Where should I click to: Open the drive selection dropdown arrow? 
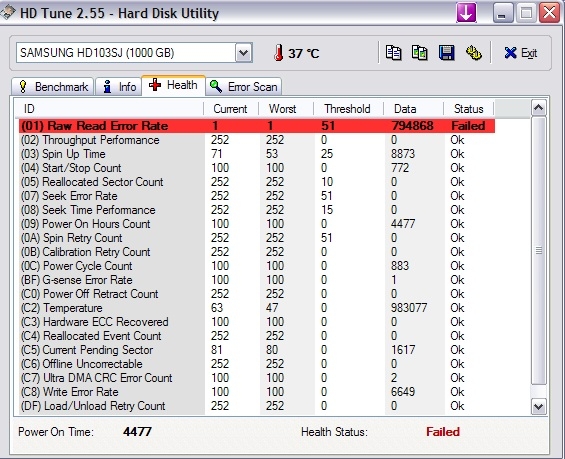[x=244, y=53]
